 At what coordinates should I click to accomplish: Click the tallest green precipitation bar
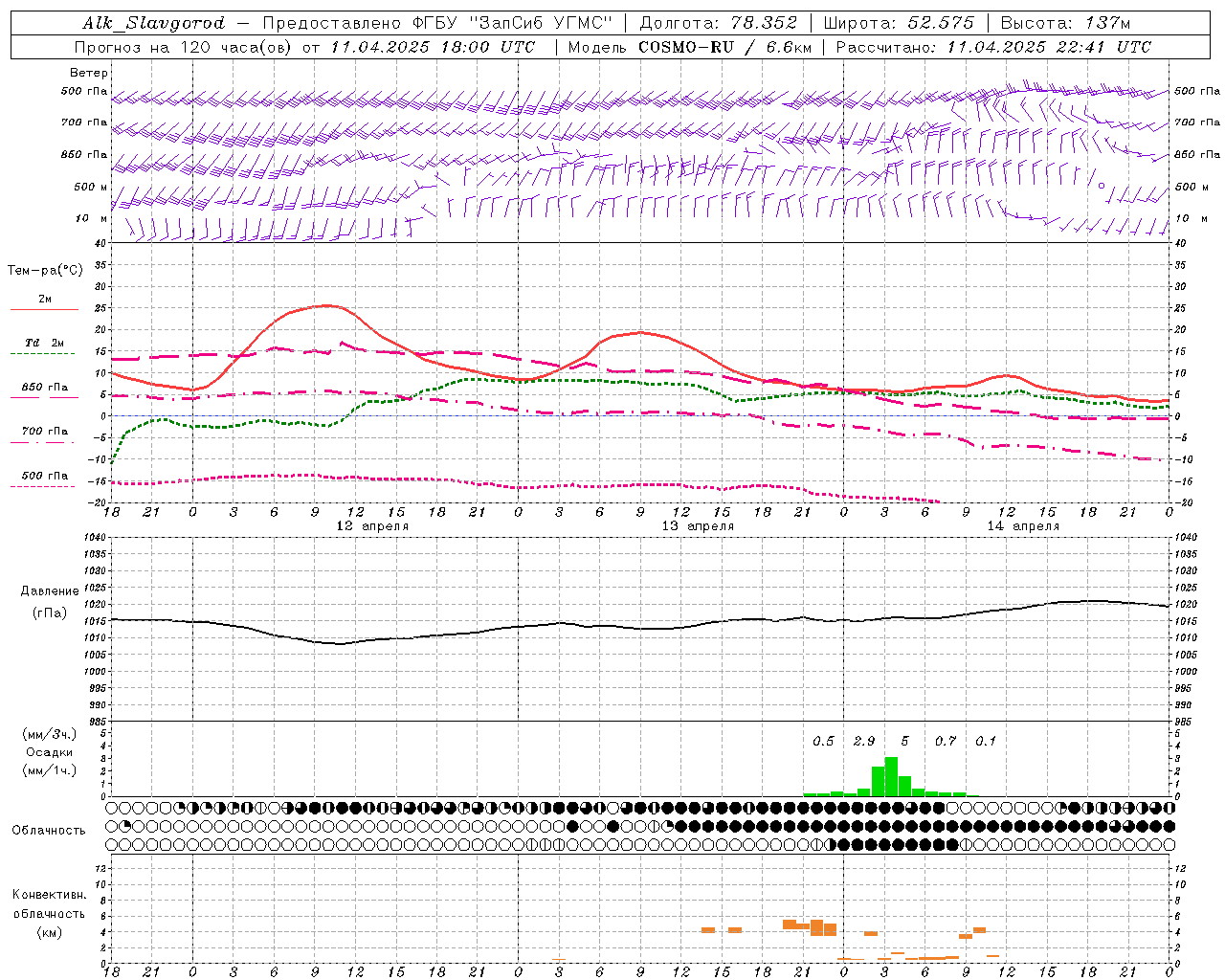point(891,776)
